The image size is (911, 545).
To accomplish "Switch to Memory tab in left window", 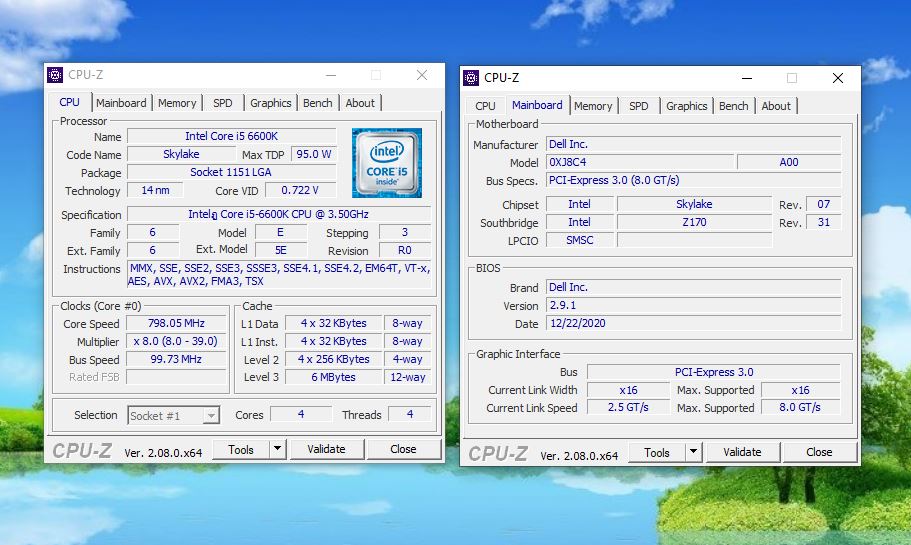I will coord(177,103).
